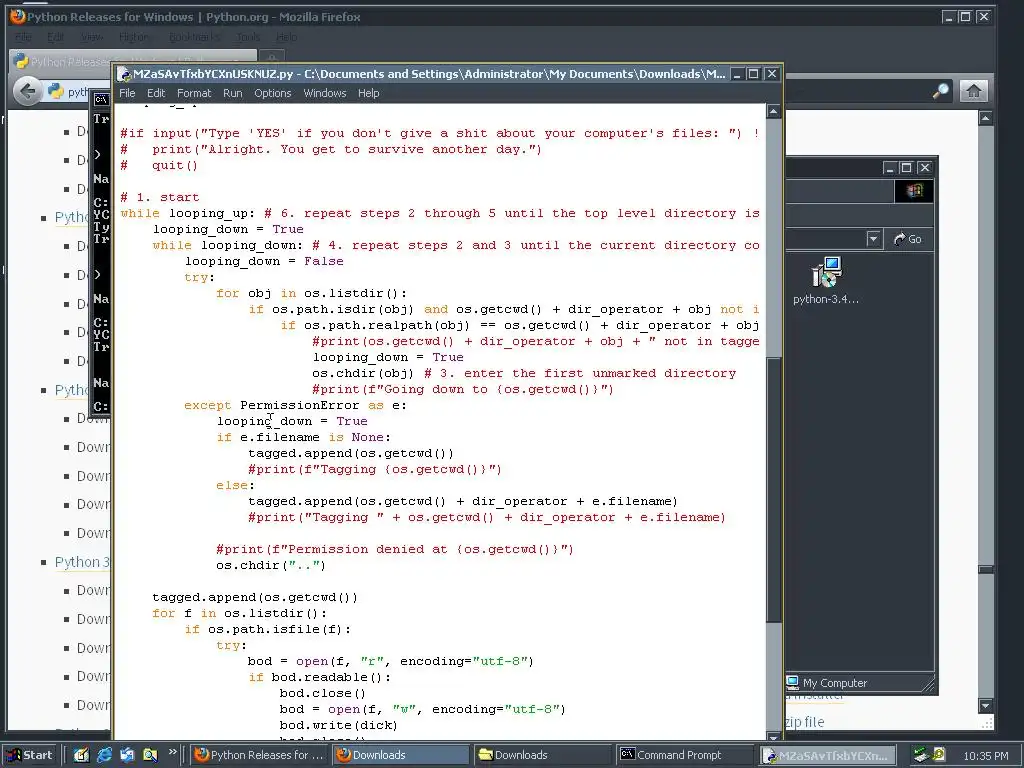This screenshot has height=768, width=1024.
Task: Click commented '# quit()' line
Action: [x=159, y=165]
